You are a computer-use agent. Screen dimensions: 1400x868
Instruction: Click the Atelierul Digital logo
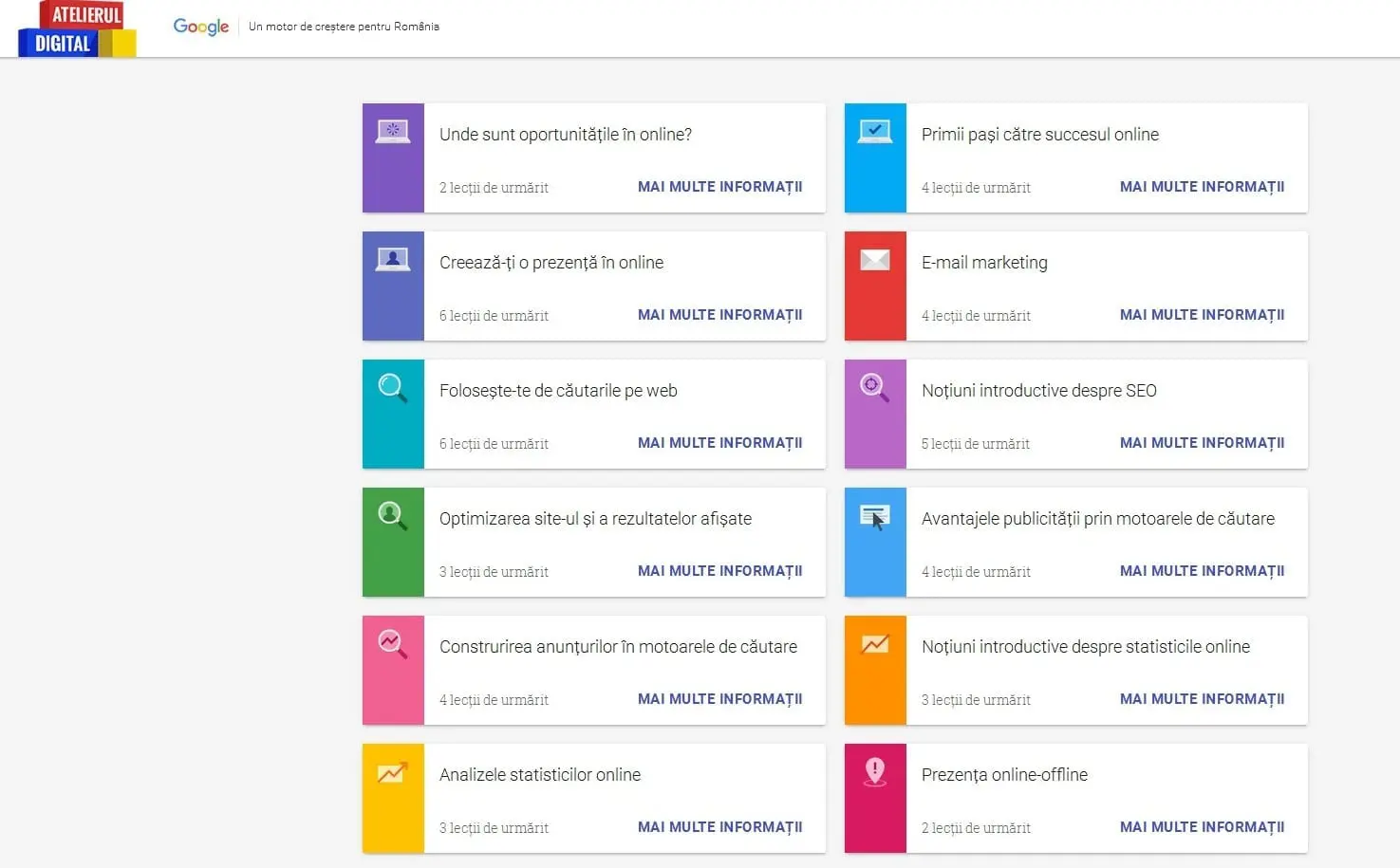(77, 29)
